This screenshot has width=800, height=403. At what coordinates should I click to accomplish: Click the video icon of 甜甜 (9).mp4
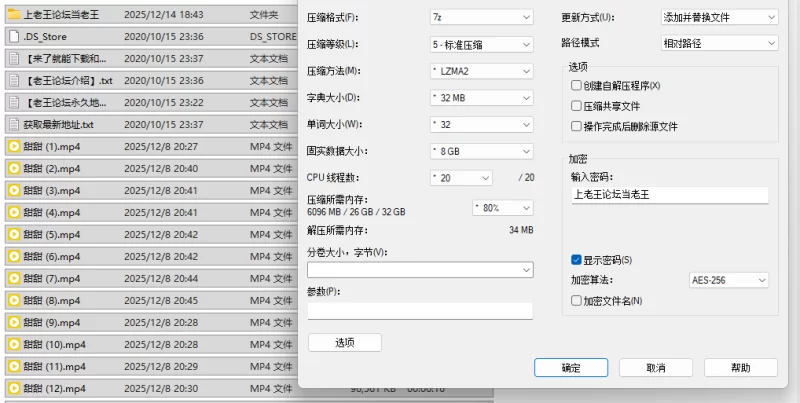14,322
